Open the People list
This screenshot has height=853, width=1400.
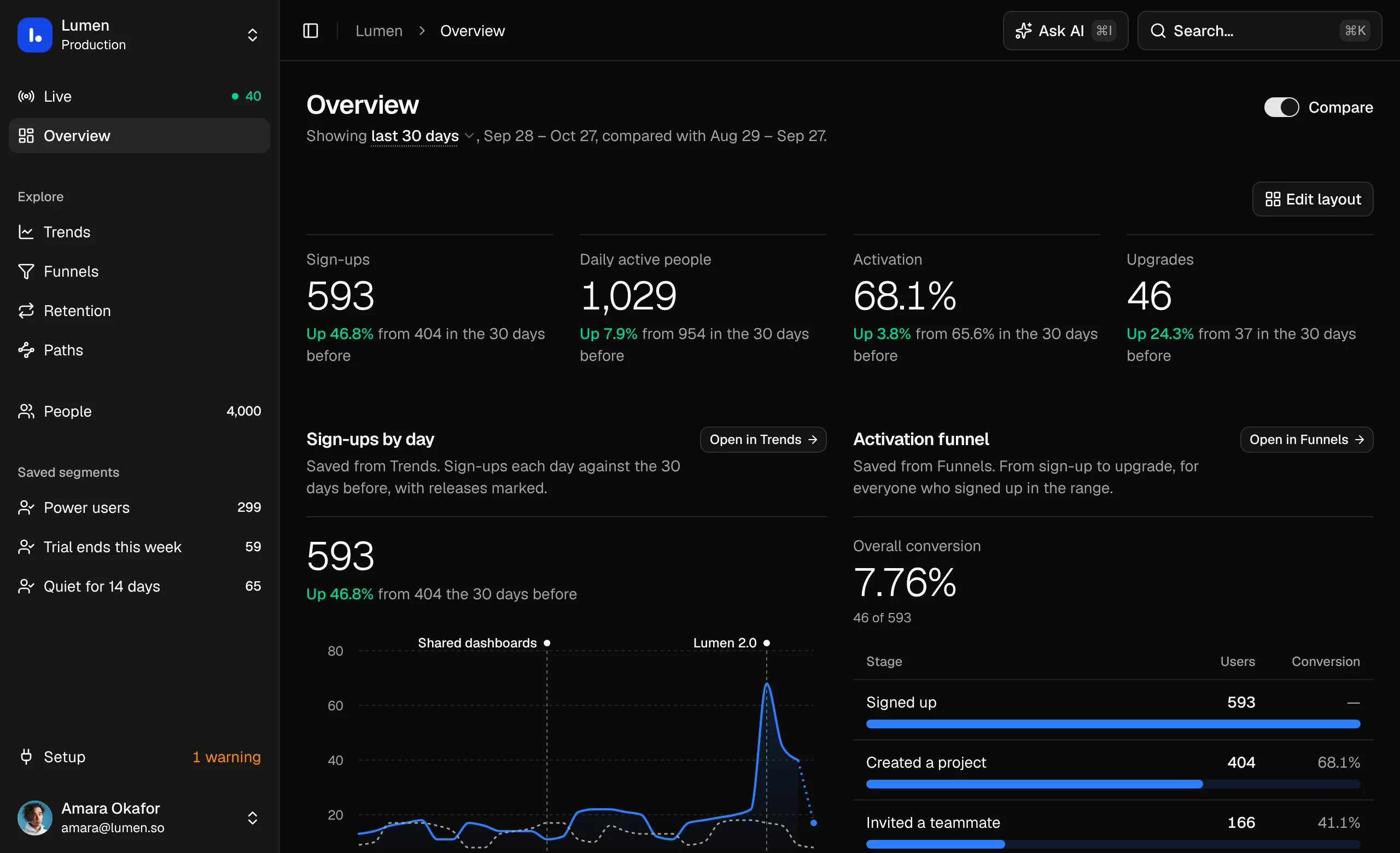(139, 411)
